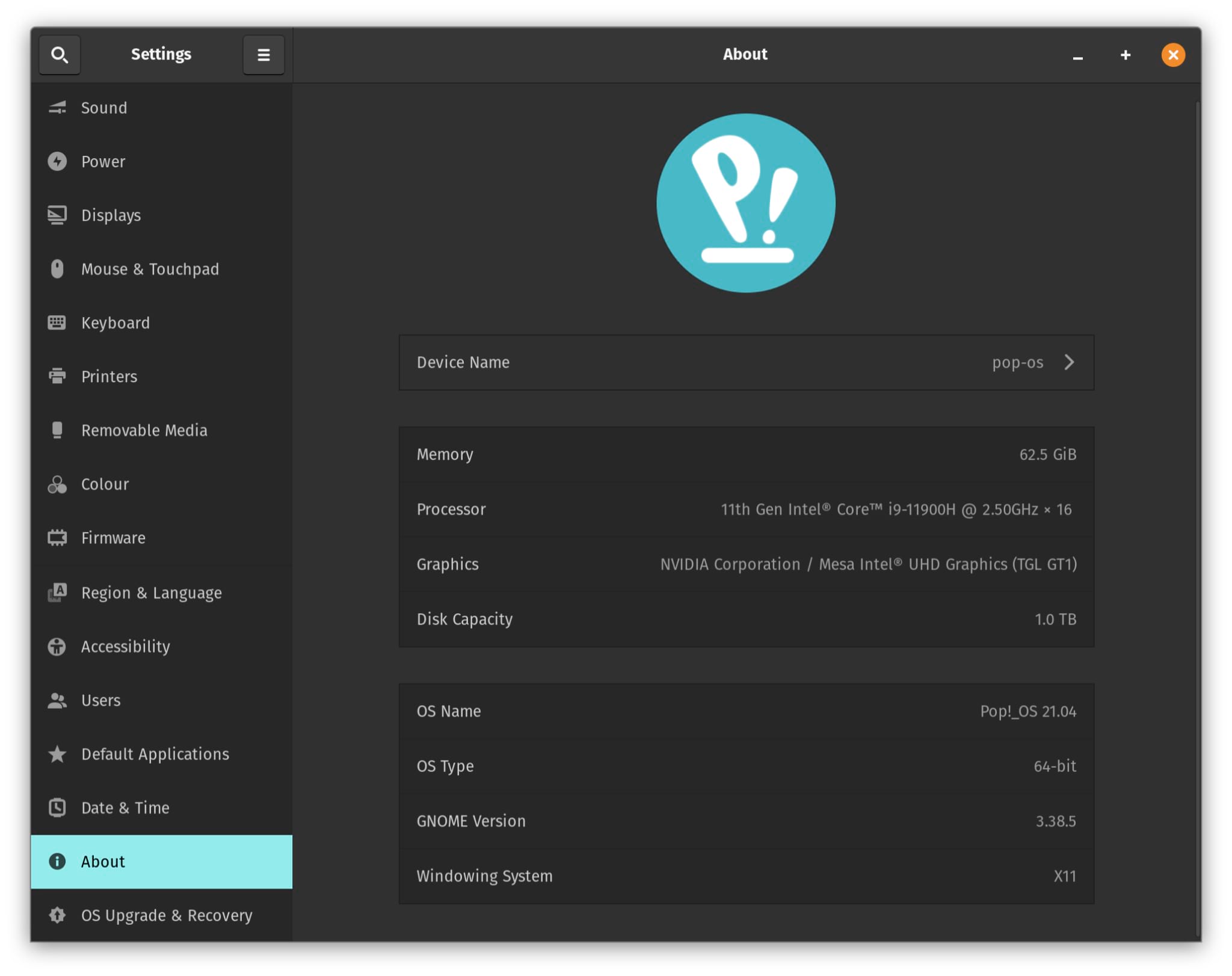Open Date & Time settings
The image size is (1232, 976).
point(161,807)
